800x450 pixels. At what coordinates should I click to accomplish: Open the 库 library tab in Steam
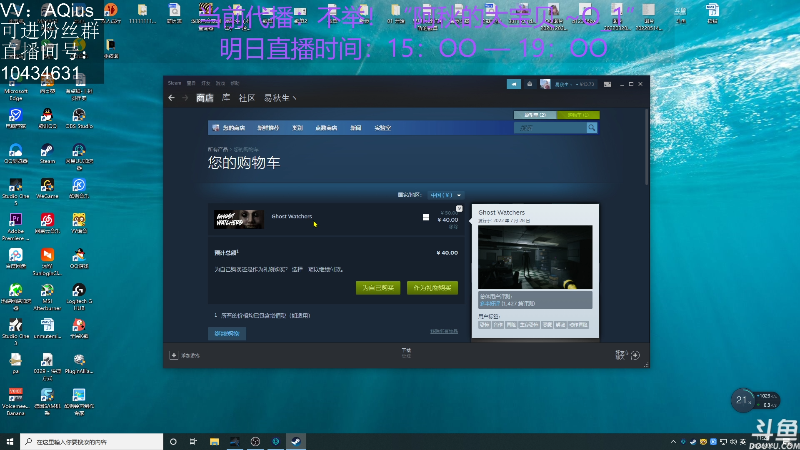(x=226, y=98)
